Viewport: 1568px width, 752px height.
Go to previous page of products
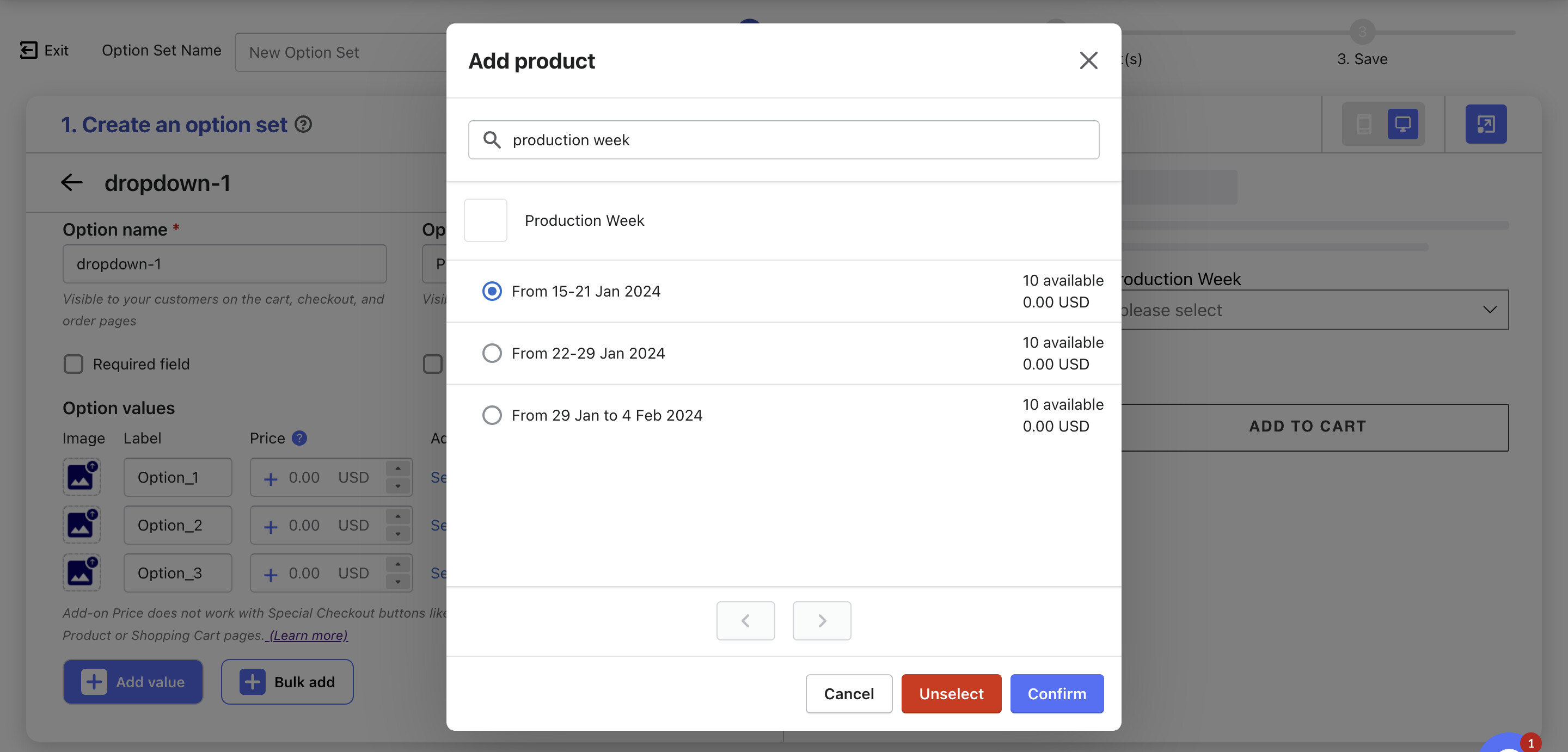tap(746, 620)
